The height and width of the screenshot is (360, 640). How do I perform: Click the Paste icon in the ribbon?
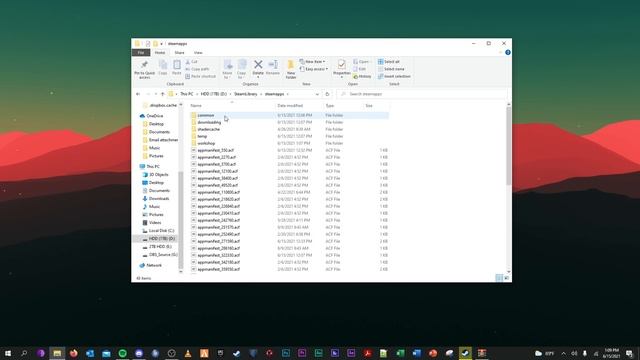click(177, 65)
